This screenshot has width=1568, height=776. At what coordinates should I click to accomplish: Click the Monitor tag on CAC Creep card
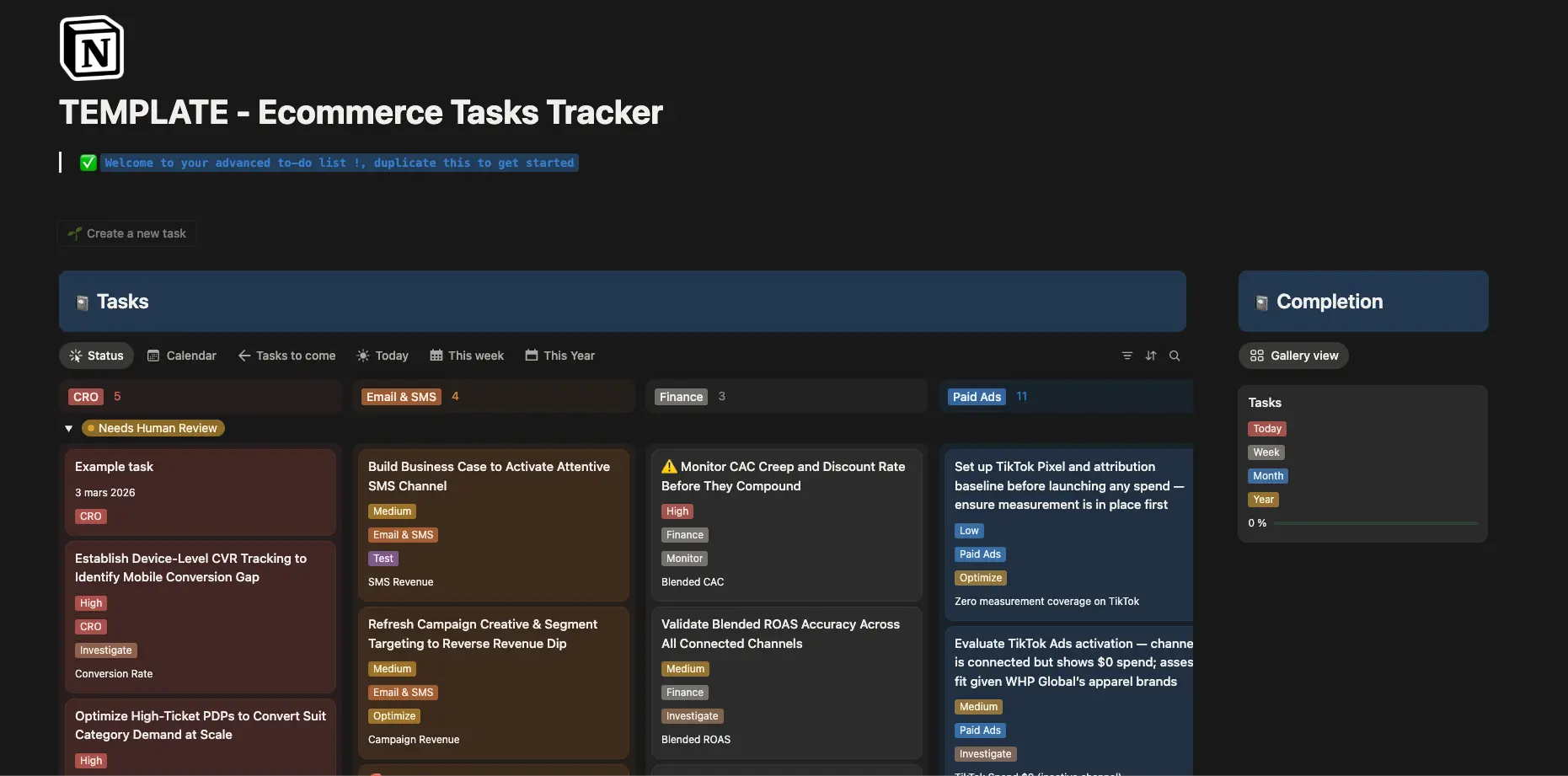684,559
